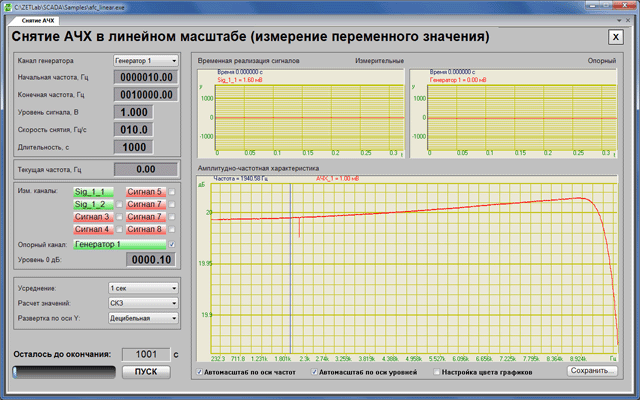Screen dimensions: 640x400
Task: Click the Уровень 0 дБ field 0000.10
Action: pos(151,260)
